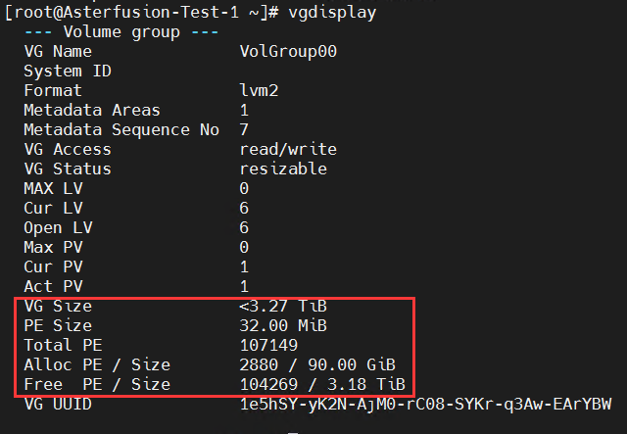The image size is (628, 434).
Task: Click the "104269 / 3.18 TiB" Free PE value
Action: pos(321,384)
